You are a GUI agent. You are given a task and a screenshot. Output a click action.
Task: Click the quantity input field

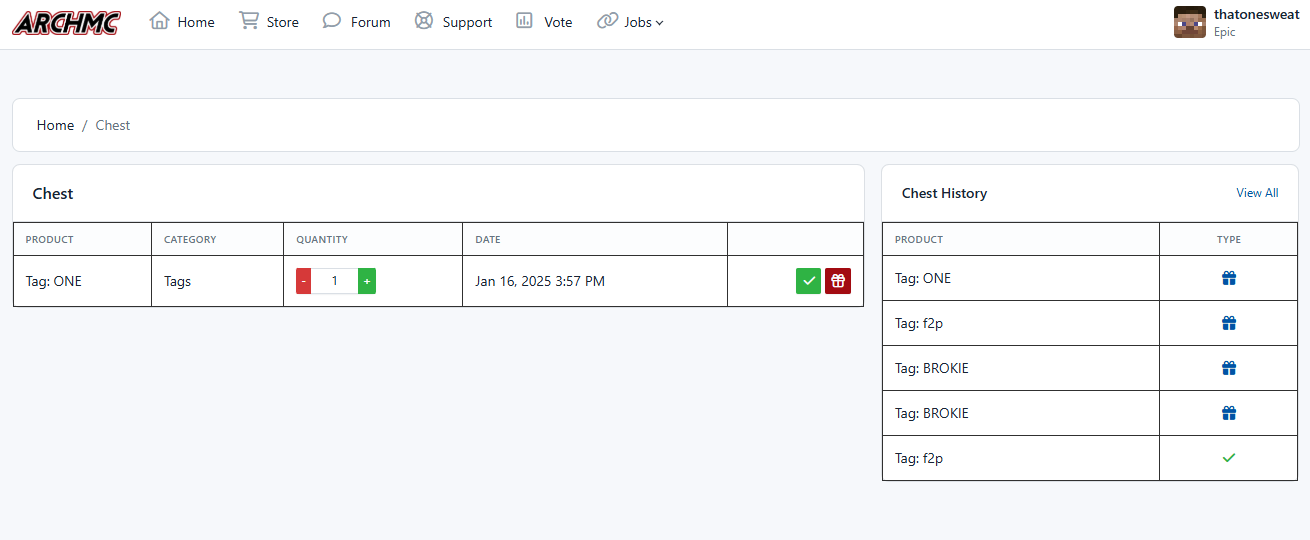tap(334, 281)
